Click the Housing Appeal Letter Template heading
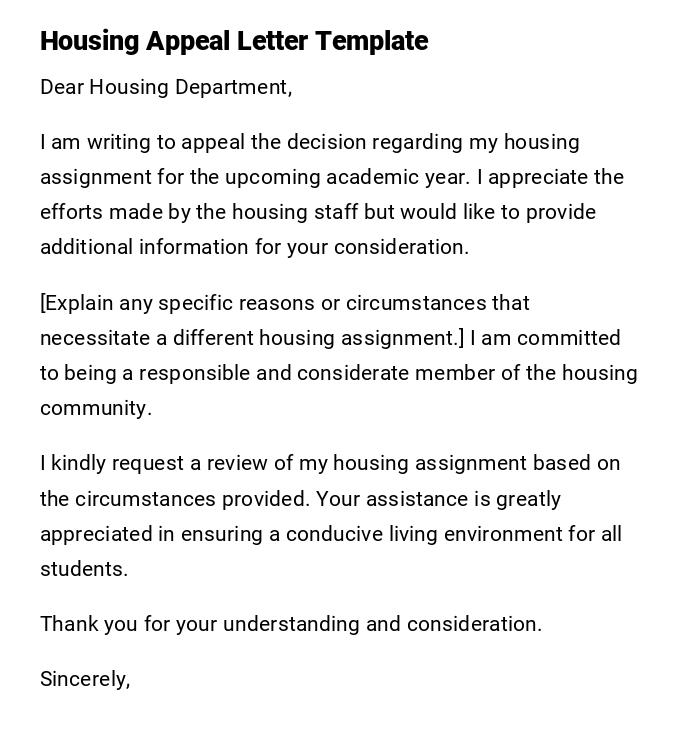Screen dimensions: 700x742 pos(234,41)
